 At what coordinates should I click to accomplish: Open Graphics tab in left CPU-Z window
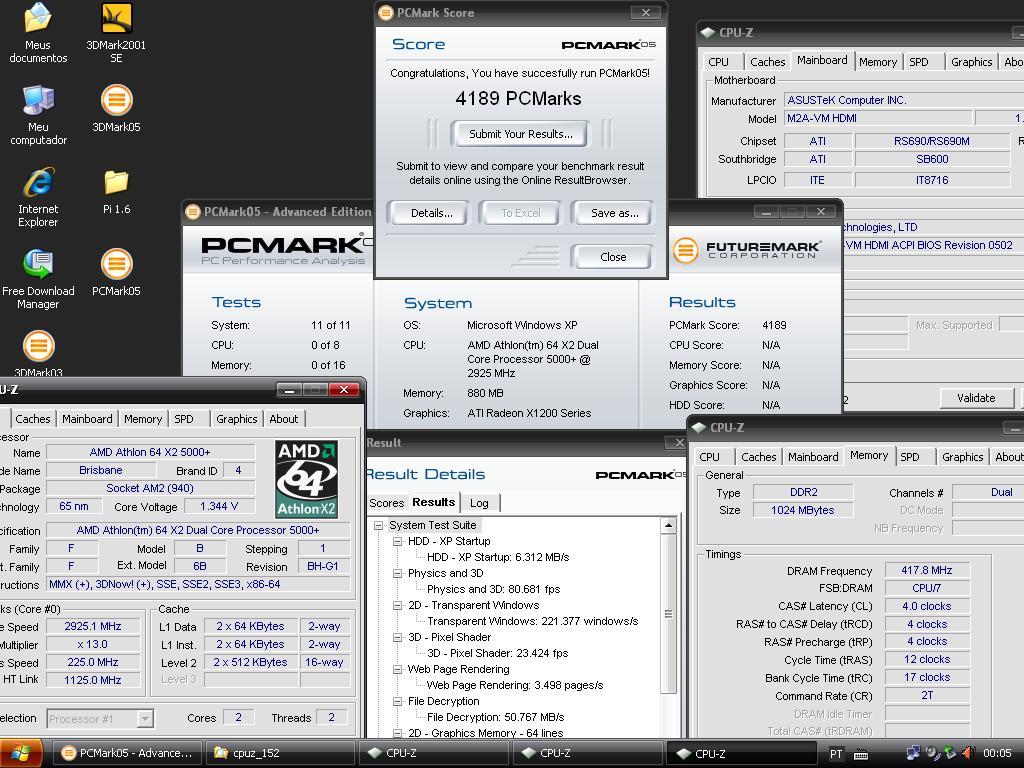(x=236, y=419)
